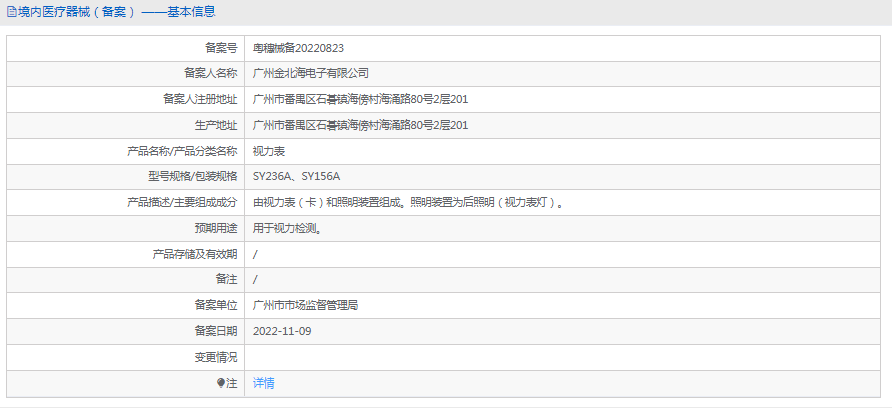Click the 备注 label
This screenshot has width=892, height=408.
(x=226, y=280)
